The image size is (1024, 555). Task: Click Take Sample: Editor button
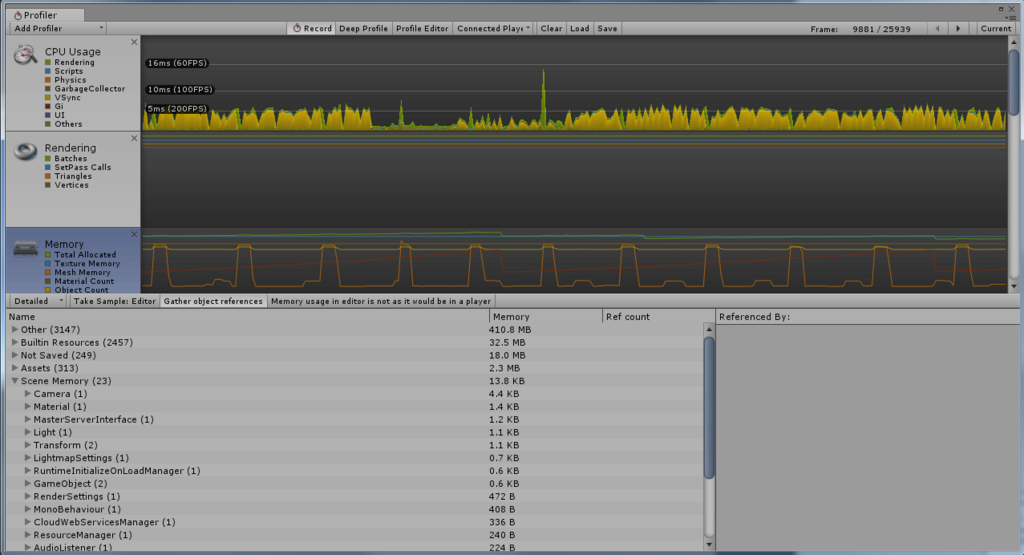114,301
